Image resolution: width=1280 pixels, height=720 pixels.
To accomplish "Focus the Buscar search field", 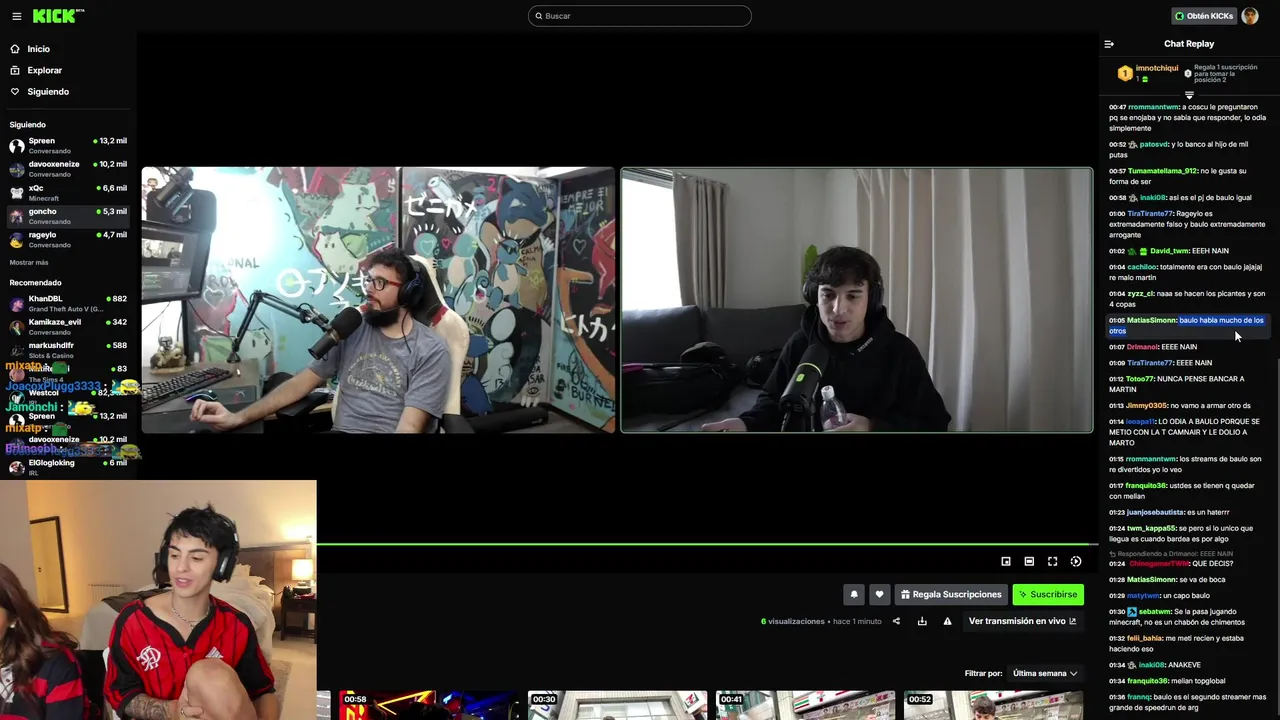I will (x=640, y=16).
